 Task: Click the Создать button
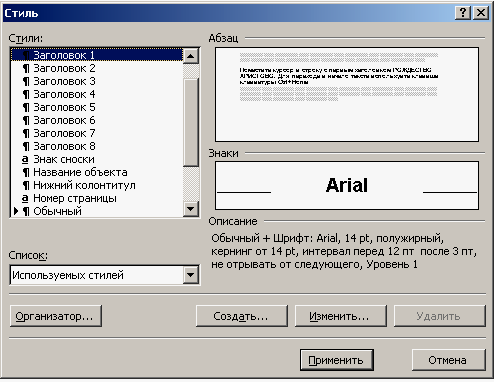pos(241,316)
